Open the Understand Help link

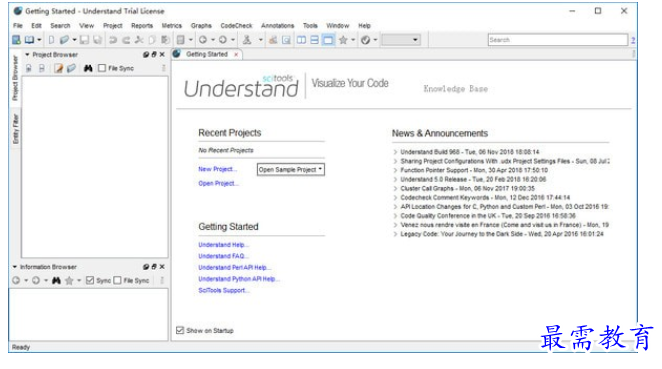click(x=224, y=244)
